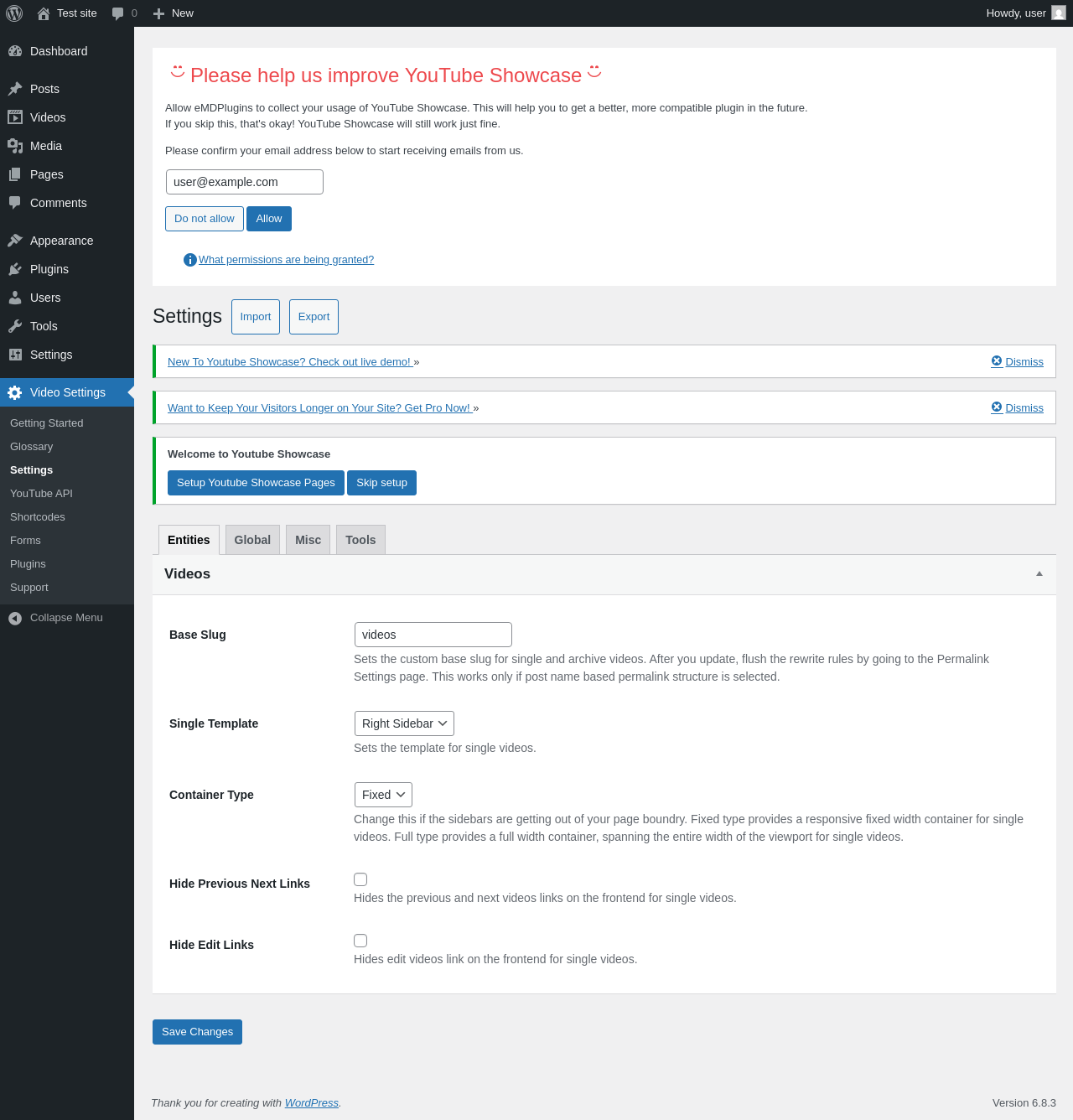Open Plugins item under Video Settings submenu
Screen dimensions: 1073x1120
pos(28,564)
